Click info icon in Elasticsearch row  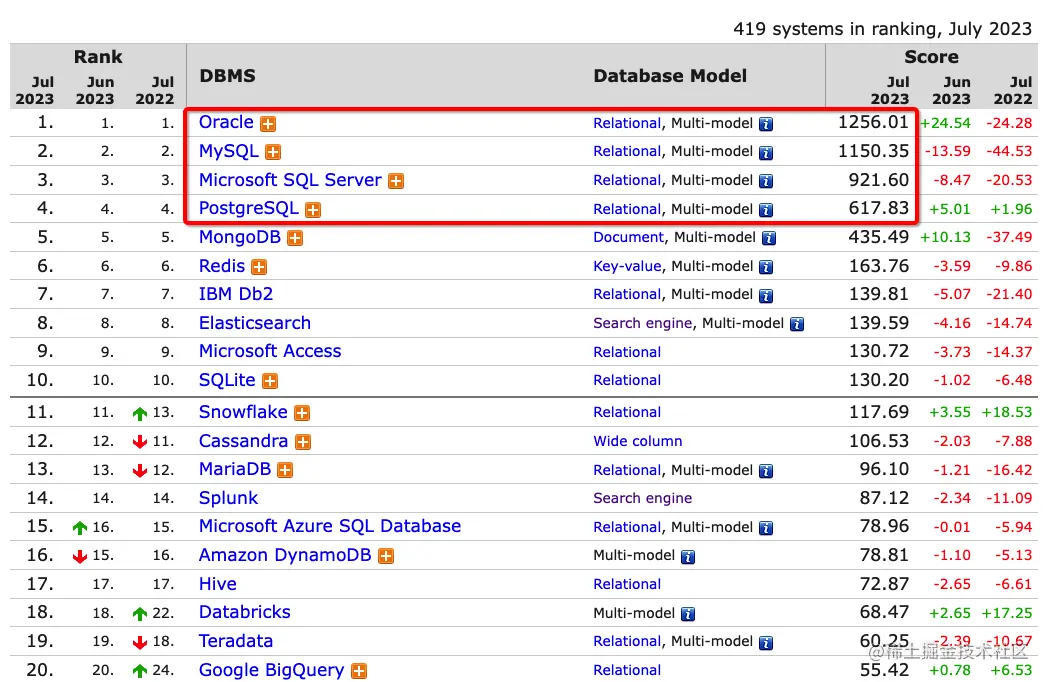(x=797, y=324)
